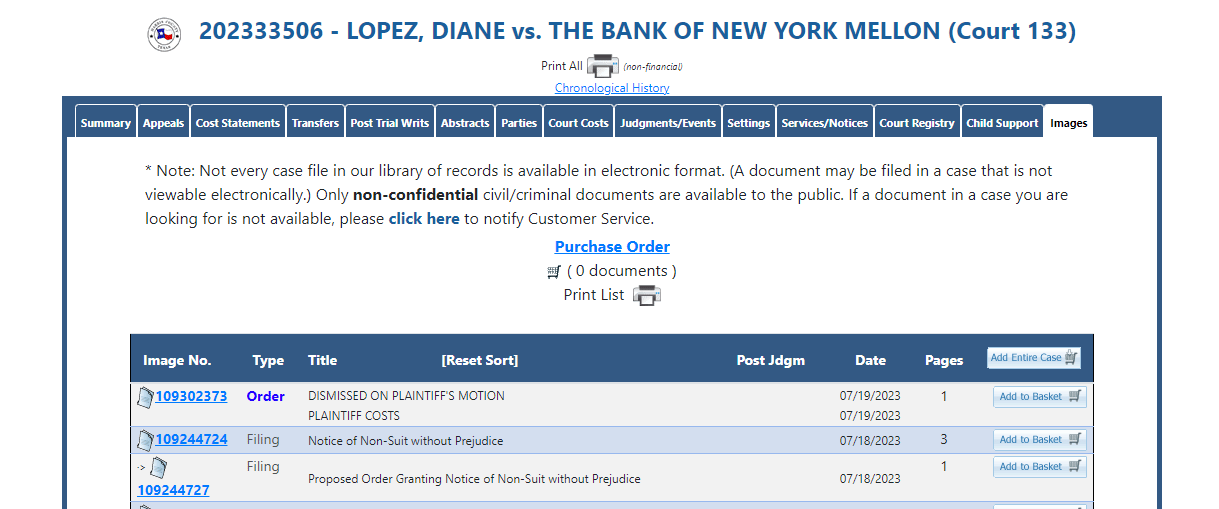Screen dimensions: 1219x509
Task: Open the Chronological History link
Action: tap(612, 88)
